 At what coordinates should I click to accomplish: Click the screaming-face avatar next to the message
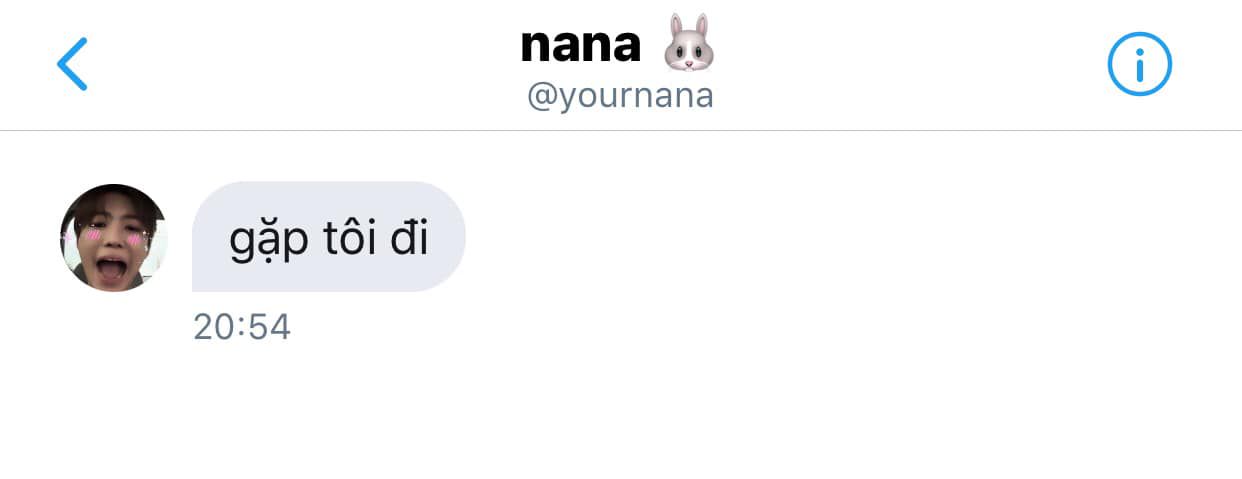[x=113, y=238]
